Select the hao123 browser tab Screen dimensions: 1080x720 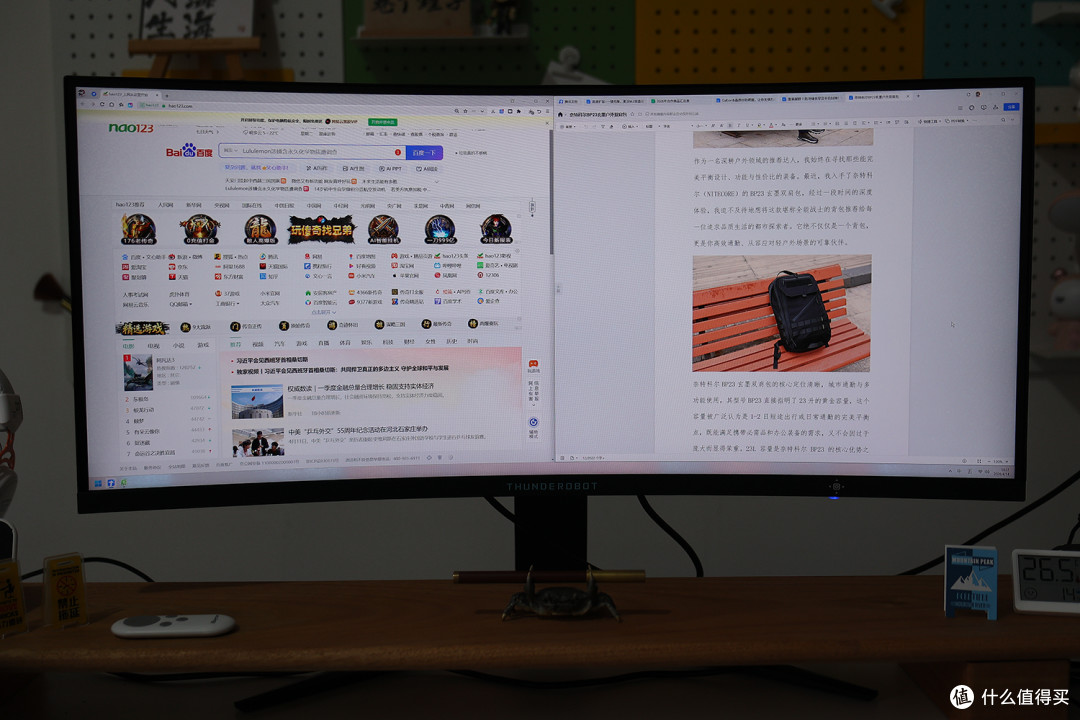point(129,94)
